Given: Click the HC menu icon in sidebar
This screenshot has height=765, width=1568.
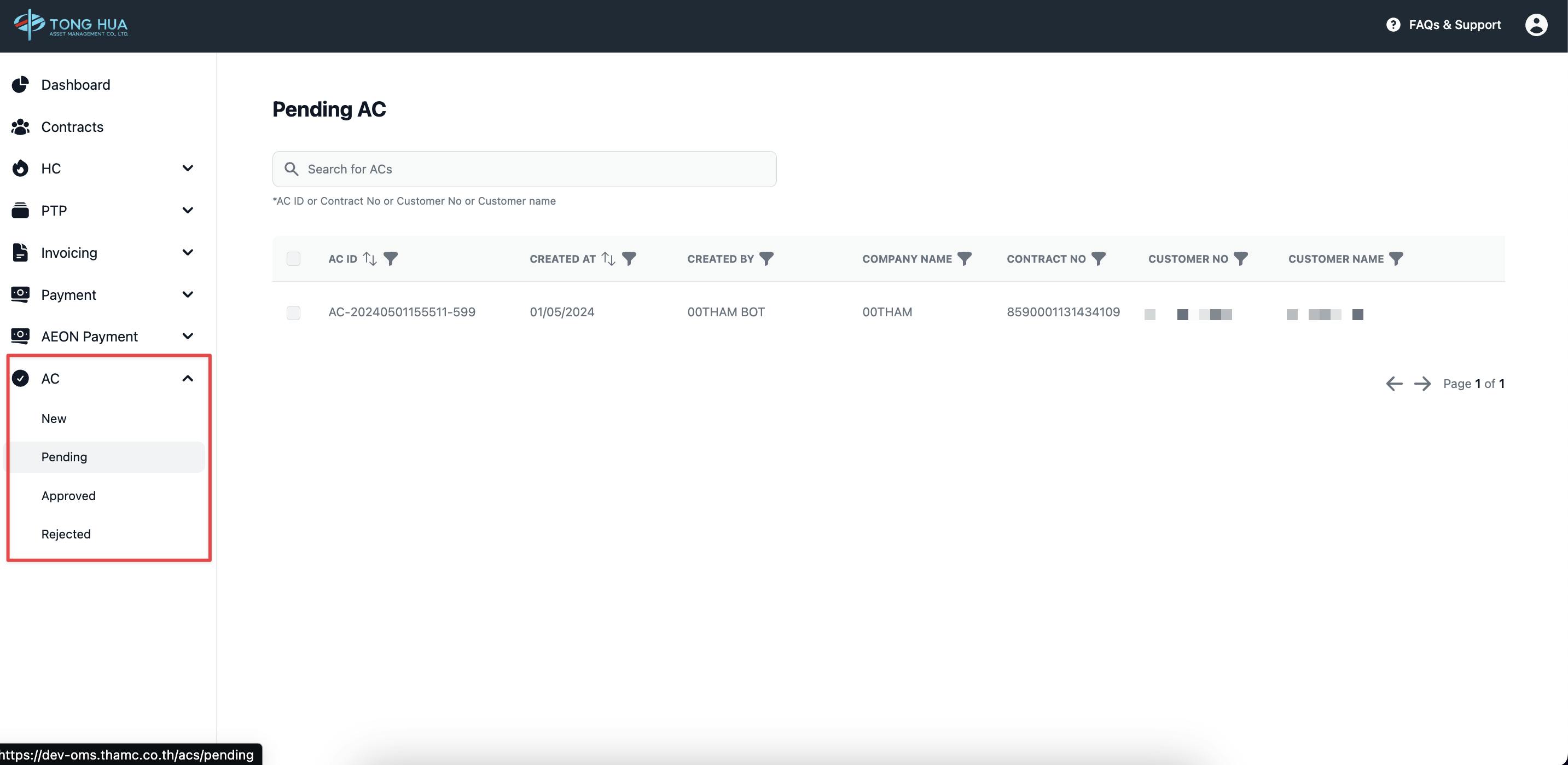Looking at the screenshot, I should [20, 169].
